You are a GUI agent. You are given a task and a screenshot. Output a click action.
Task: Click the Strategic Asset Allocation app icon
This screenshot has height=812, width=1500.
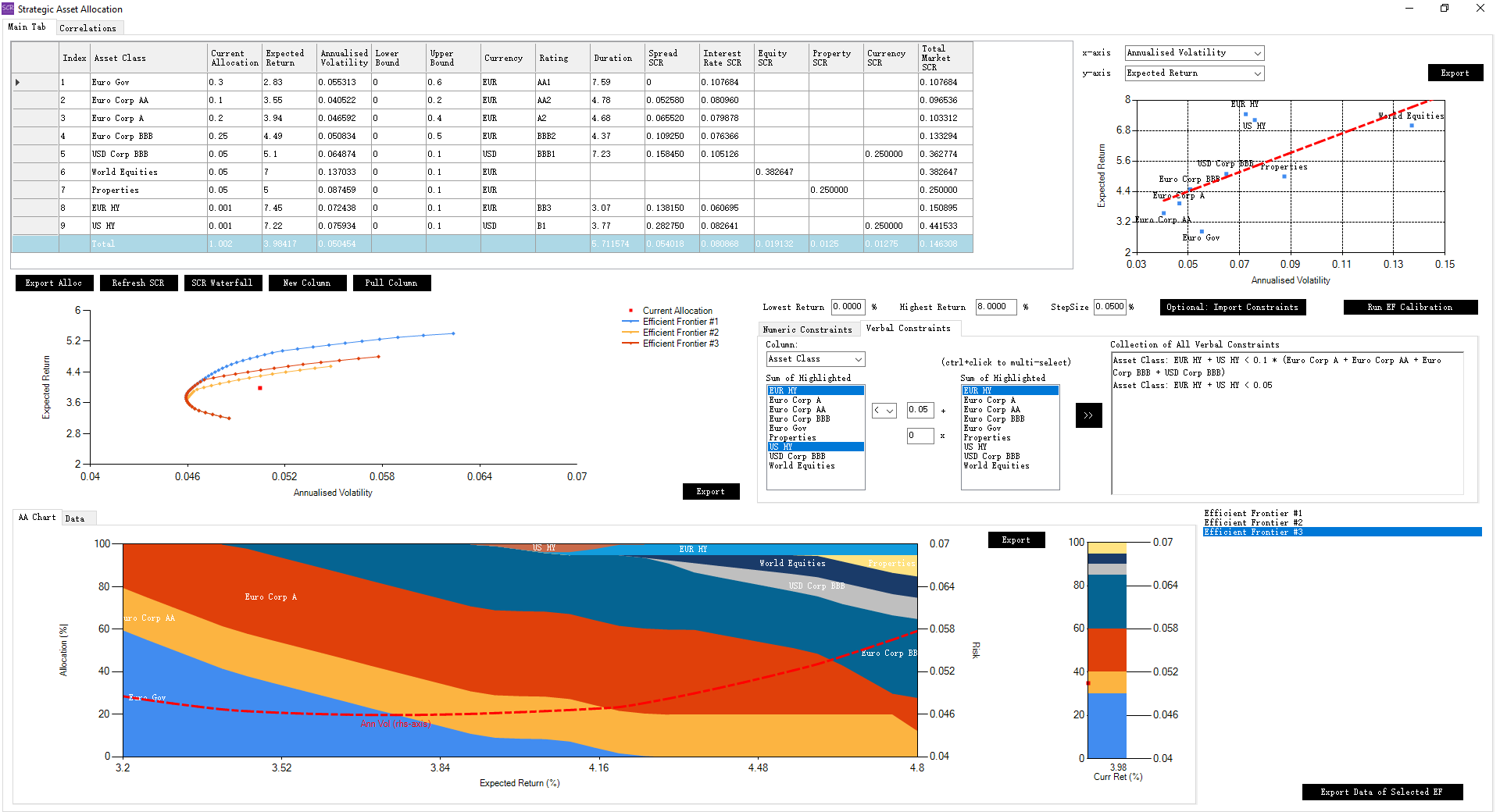click(8, 9)
